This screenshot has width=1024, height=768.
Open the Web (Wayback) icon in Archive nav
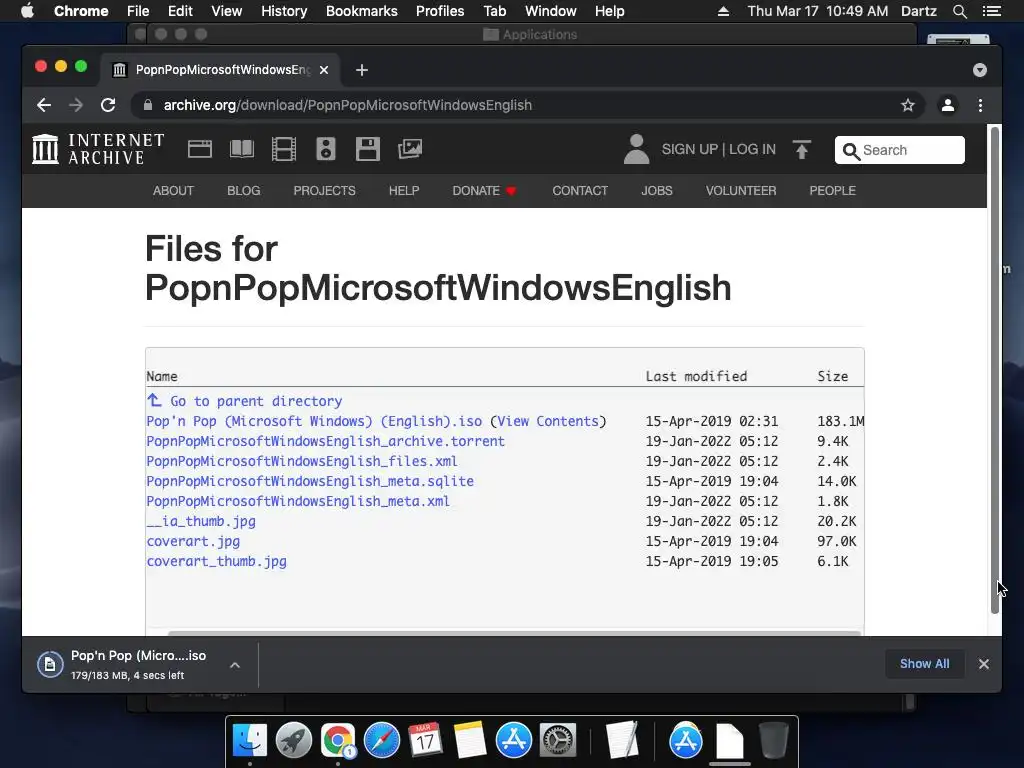click(200, 149)
